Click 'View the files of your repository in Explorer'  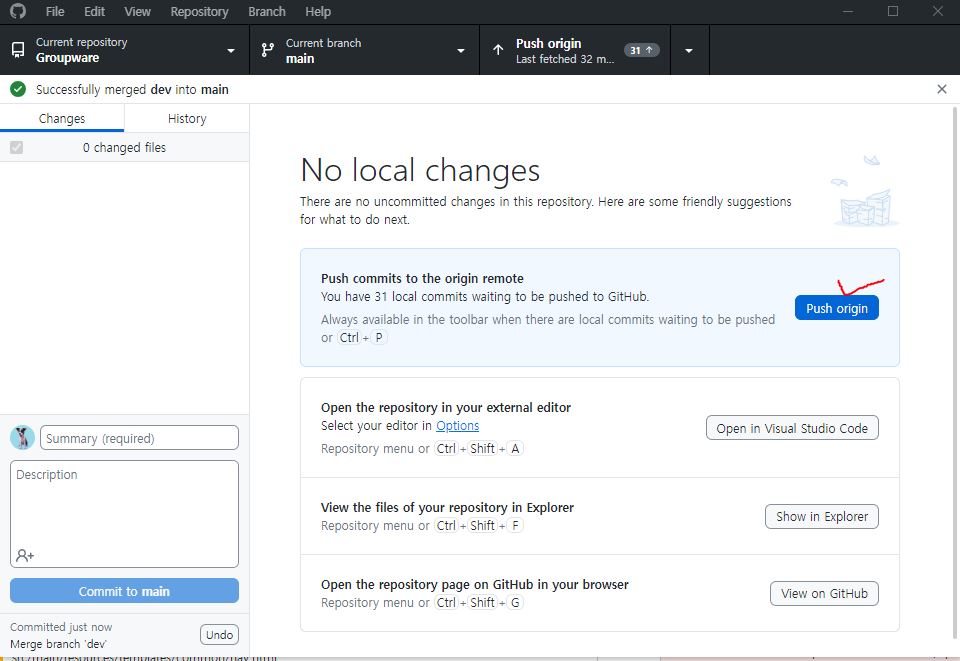tap(447, 507)
